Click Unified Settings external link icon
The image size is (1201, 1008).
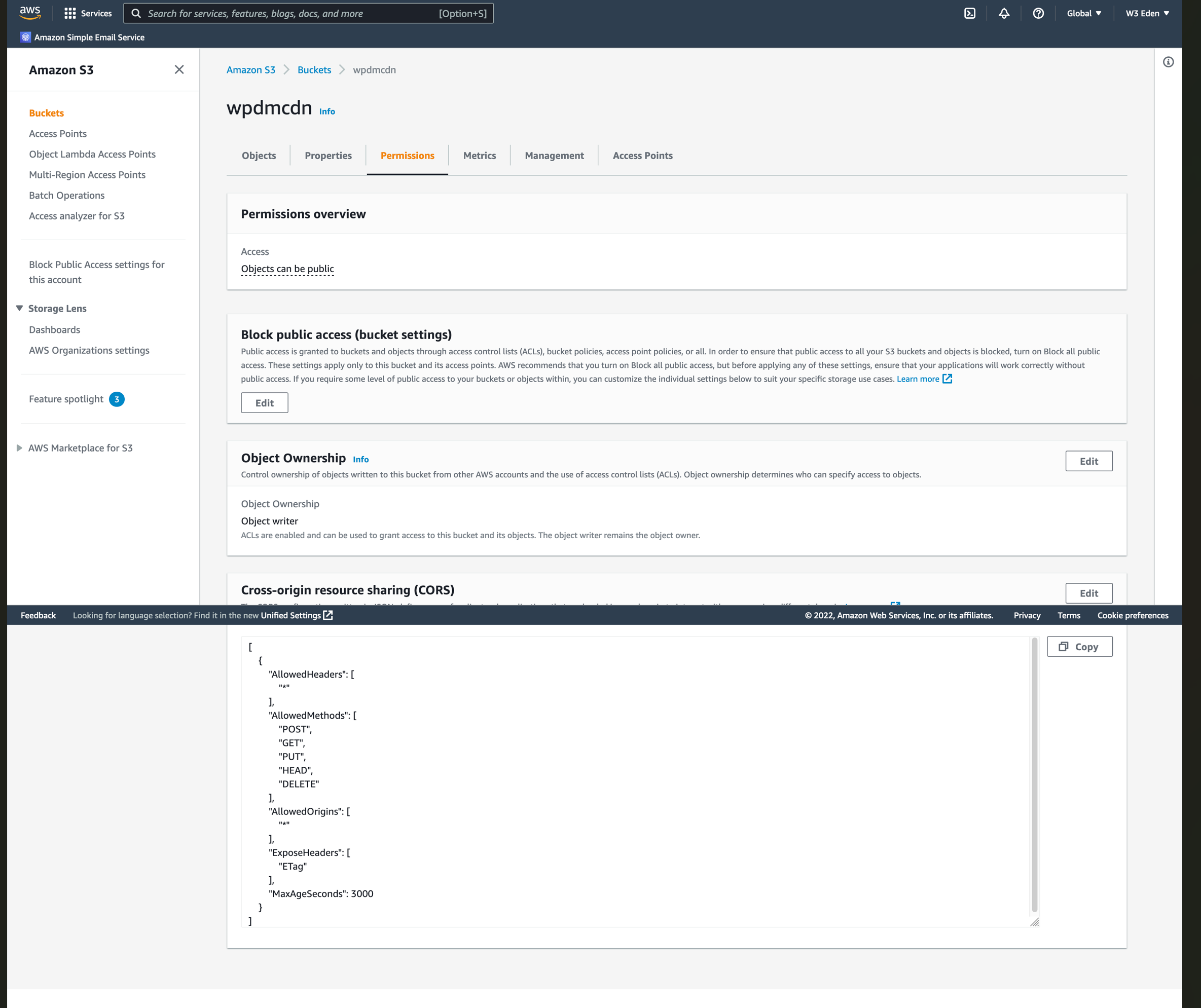tap(327, 615)
